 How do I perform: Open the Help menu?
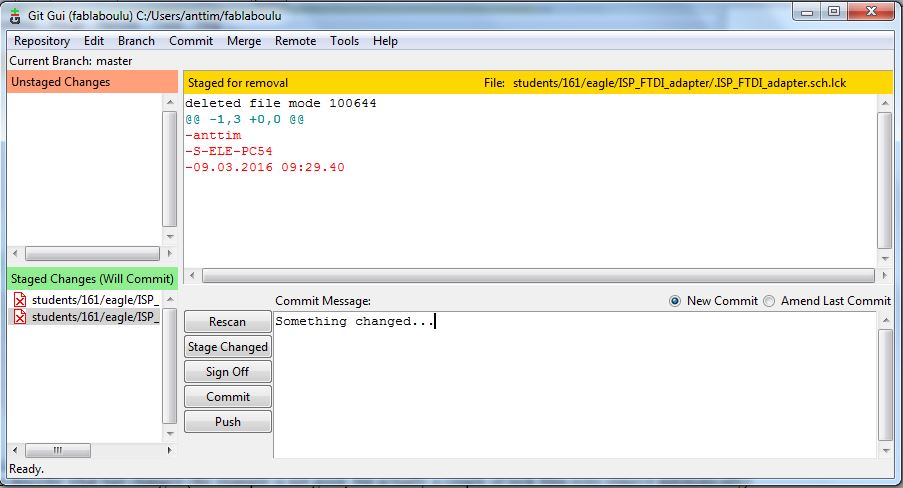click(x=385, y=41)
